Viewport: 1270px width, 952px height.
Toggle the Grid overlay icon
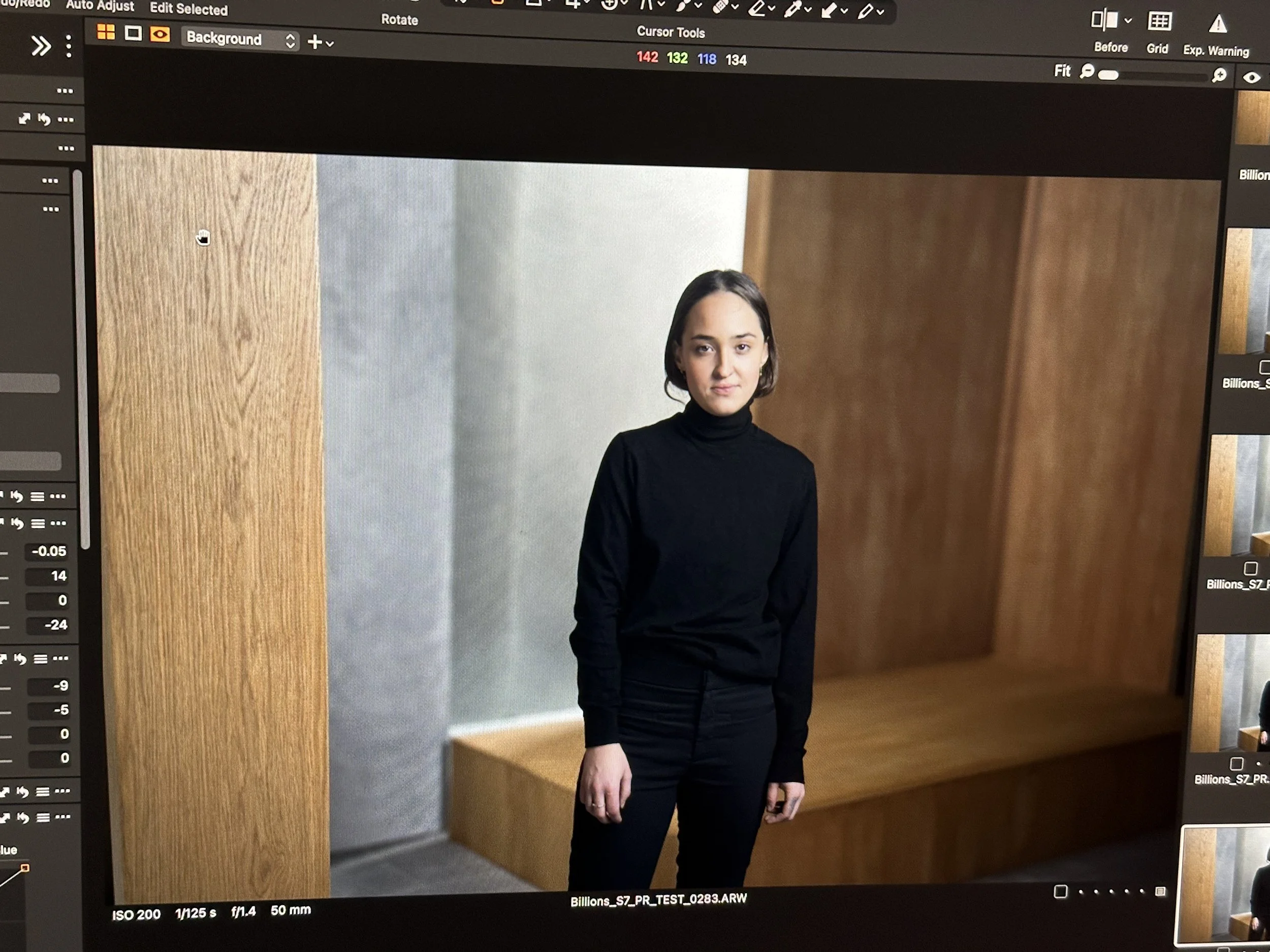click(x=1159, y=22)
